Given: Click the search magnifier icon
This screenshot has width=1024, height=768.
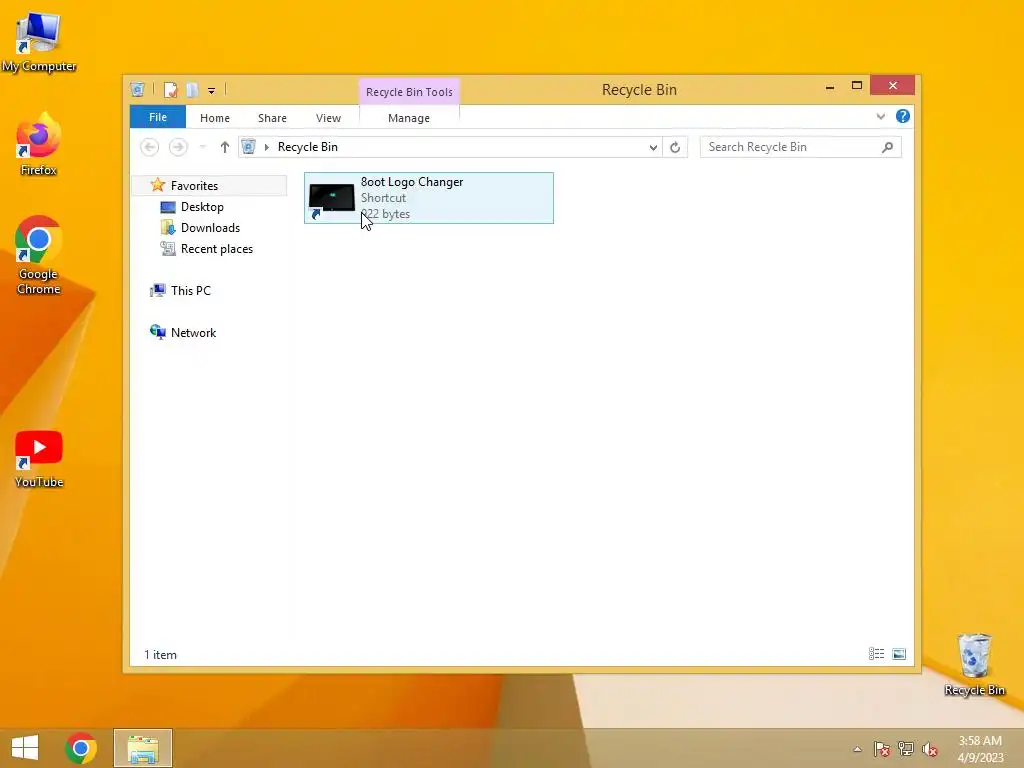Looking at the screenshot, I should click(x=887, y=147).
